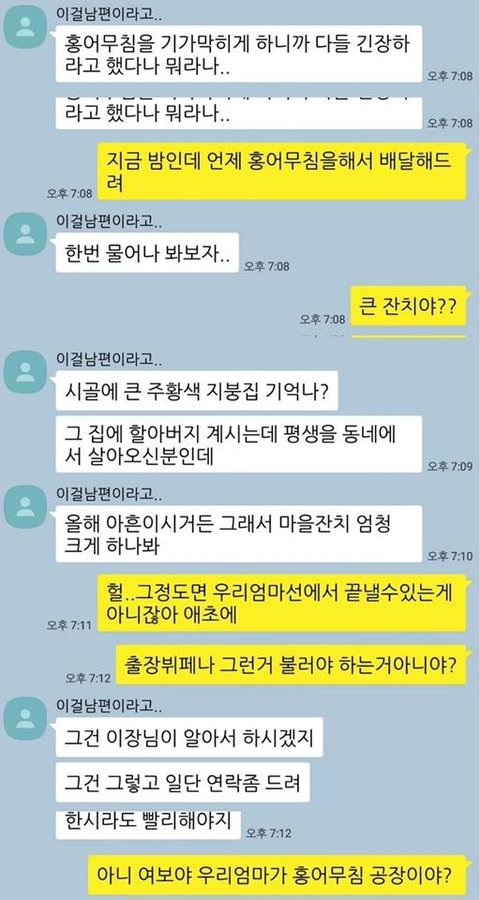Tap the avatar next to '한번 물어나 봐보자..'
Viewport: 480px width, 900px height.
click(x=25, y=233)
